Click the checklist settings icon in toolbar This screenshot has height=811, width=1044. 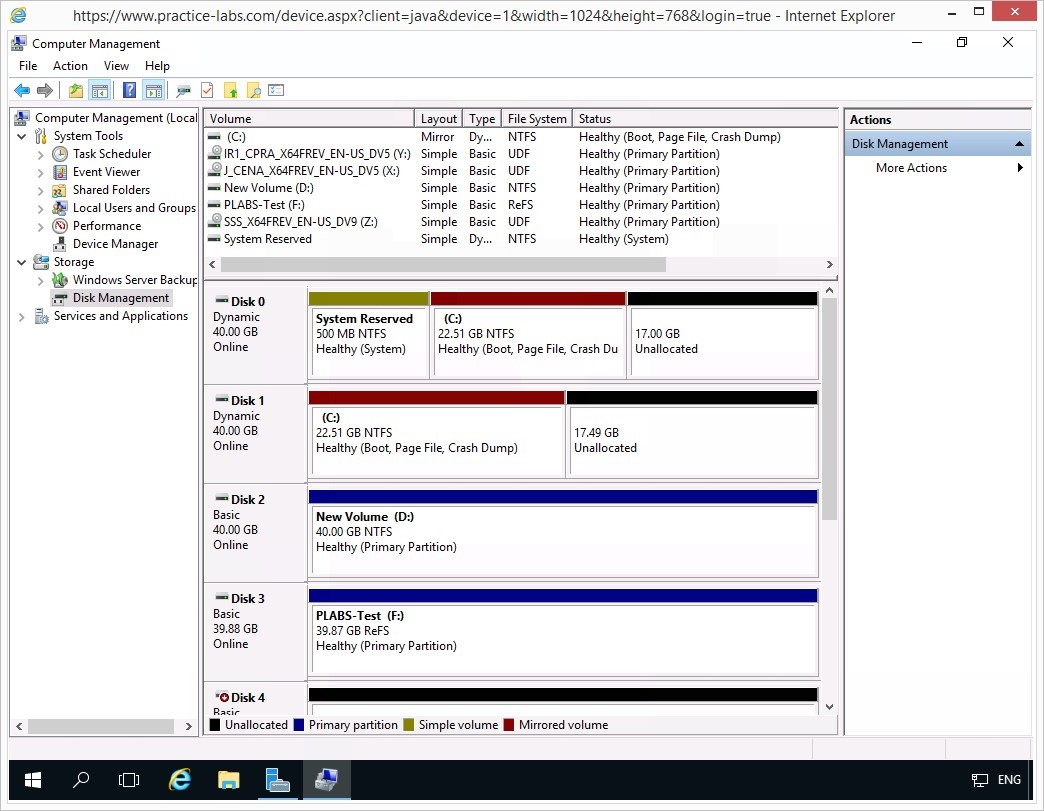click(x=277, y=91)
